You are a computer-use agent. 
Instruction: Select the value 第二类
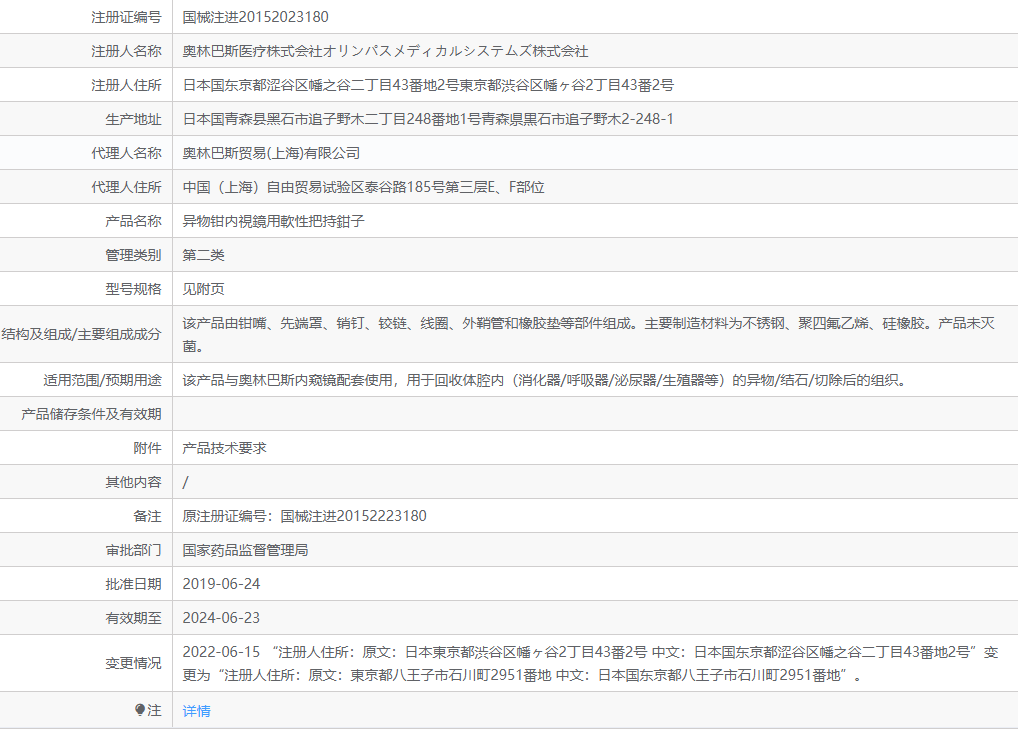click(x=203, y=255)
